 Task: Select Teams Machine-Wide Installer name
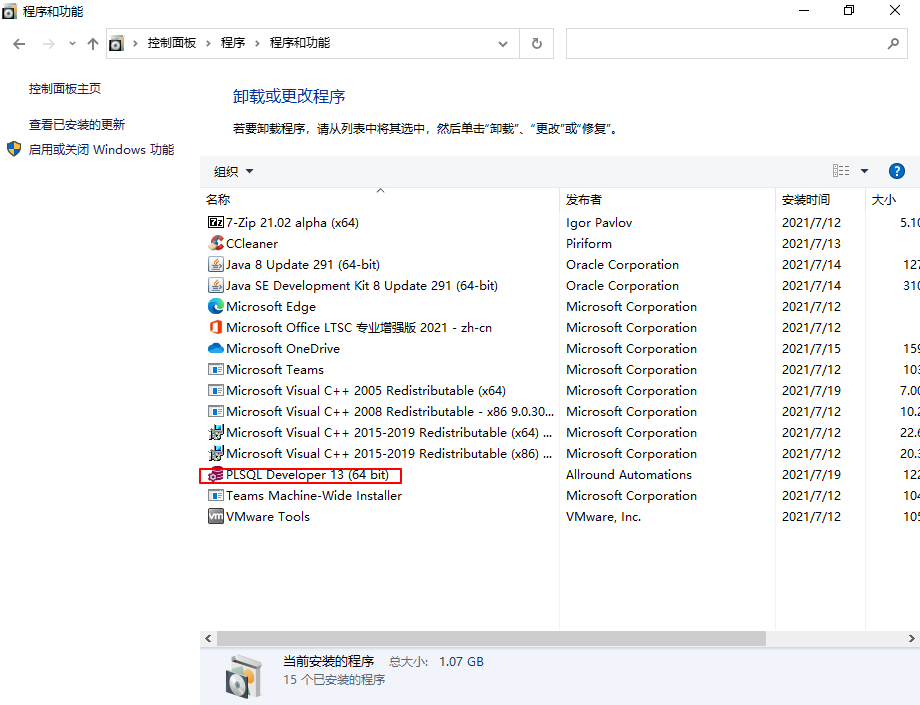[x=314, y=496]
